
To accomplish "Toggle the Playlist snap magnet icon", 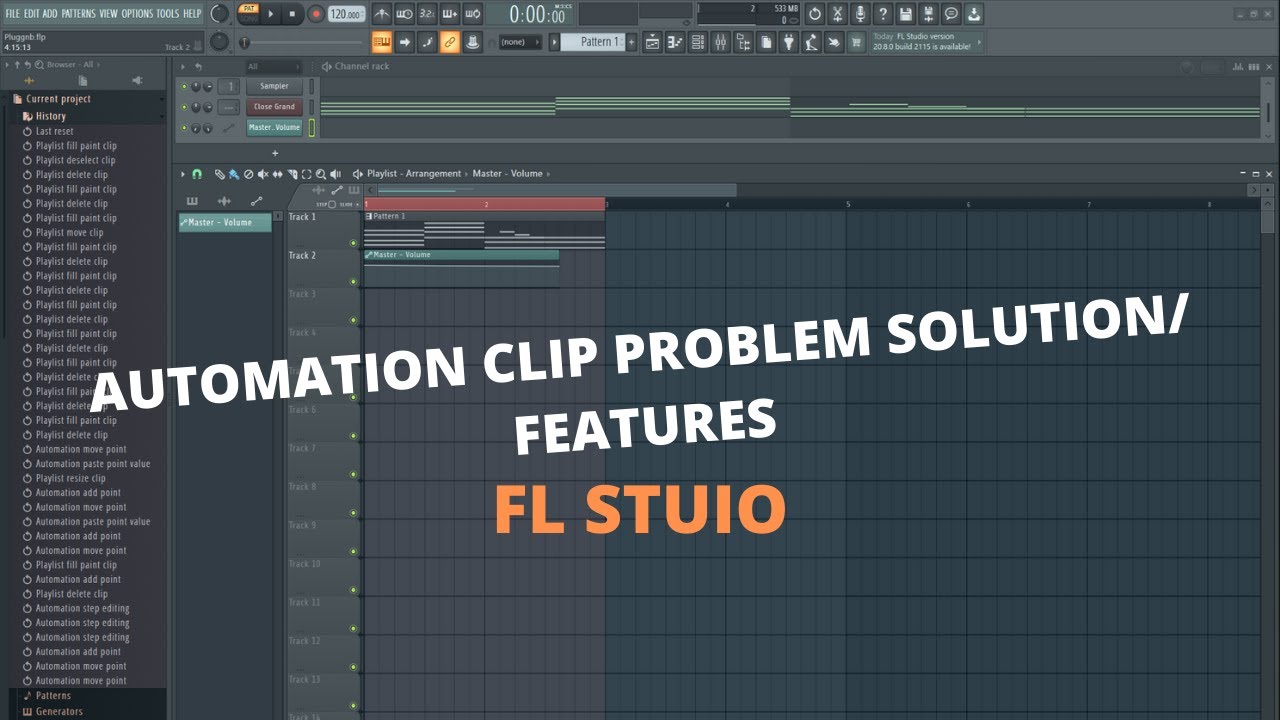I will click(x=197, y=174).
